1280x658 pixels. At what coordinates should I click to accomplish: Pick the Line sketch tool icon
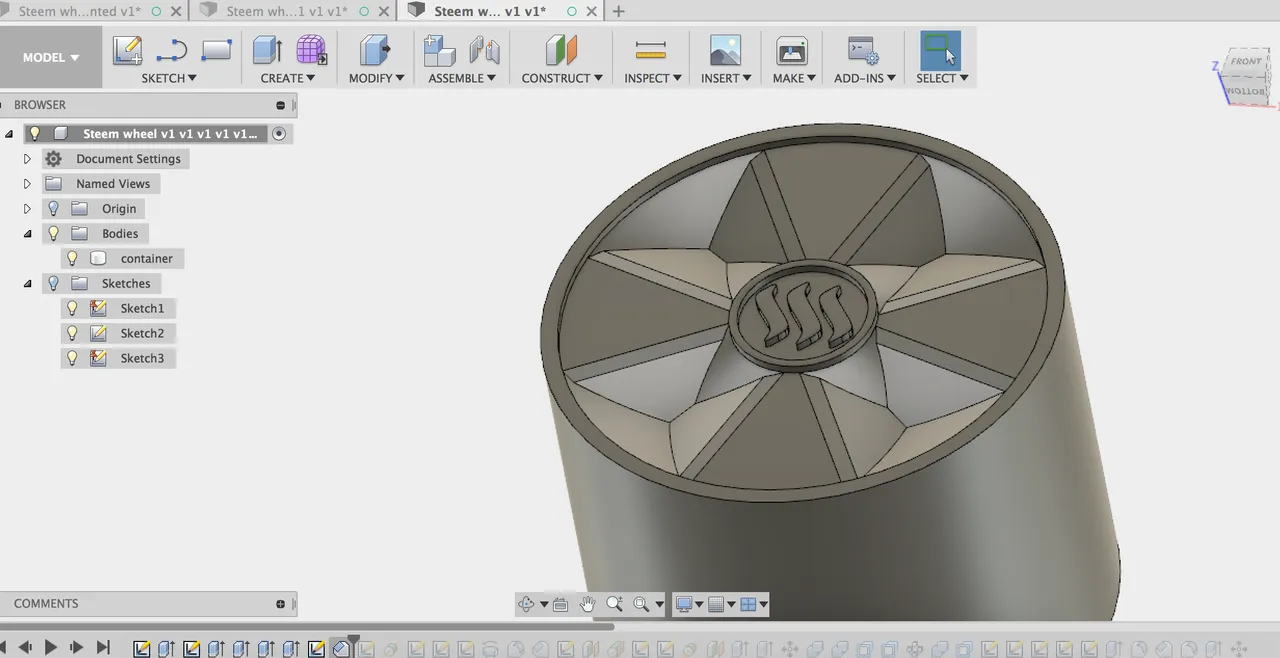[x=171, y=50]
